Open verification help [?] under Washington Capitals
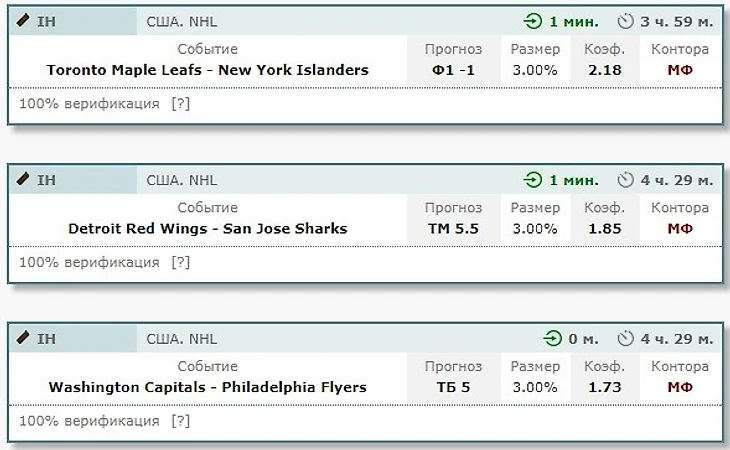The height and width of the screenshot is (450, 730). point(180,421)
